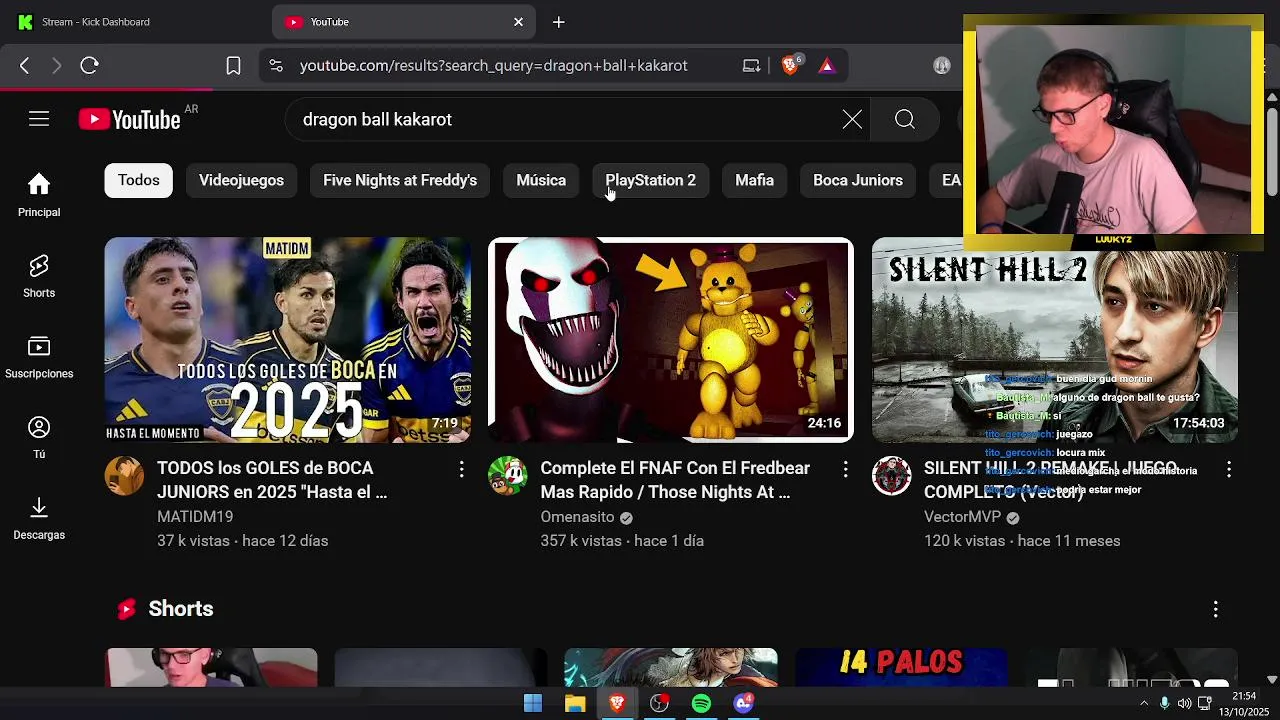
Task: Go to YouTube home via the logo
Action: (x=130, y=120)
